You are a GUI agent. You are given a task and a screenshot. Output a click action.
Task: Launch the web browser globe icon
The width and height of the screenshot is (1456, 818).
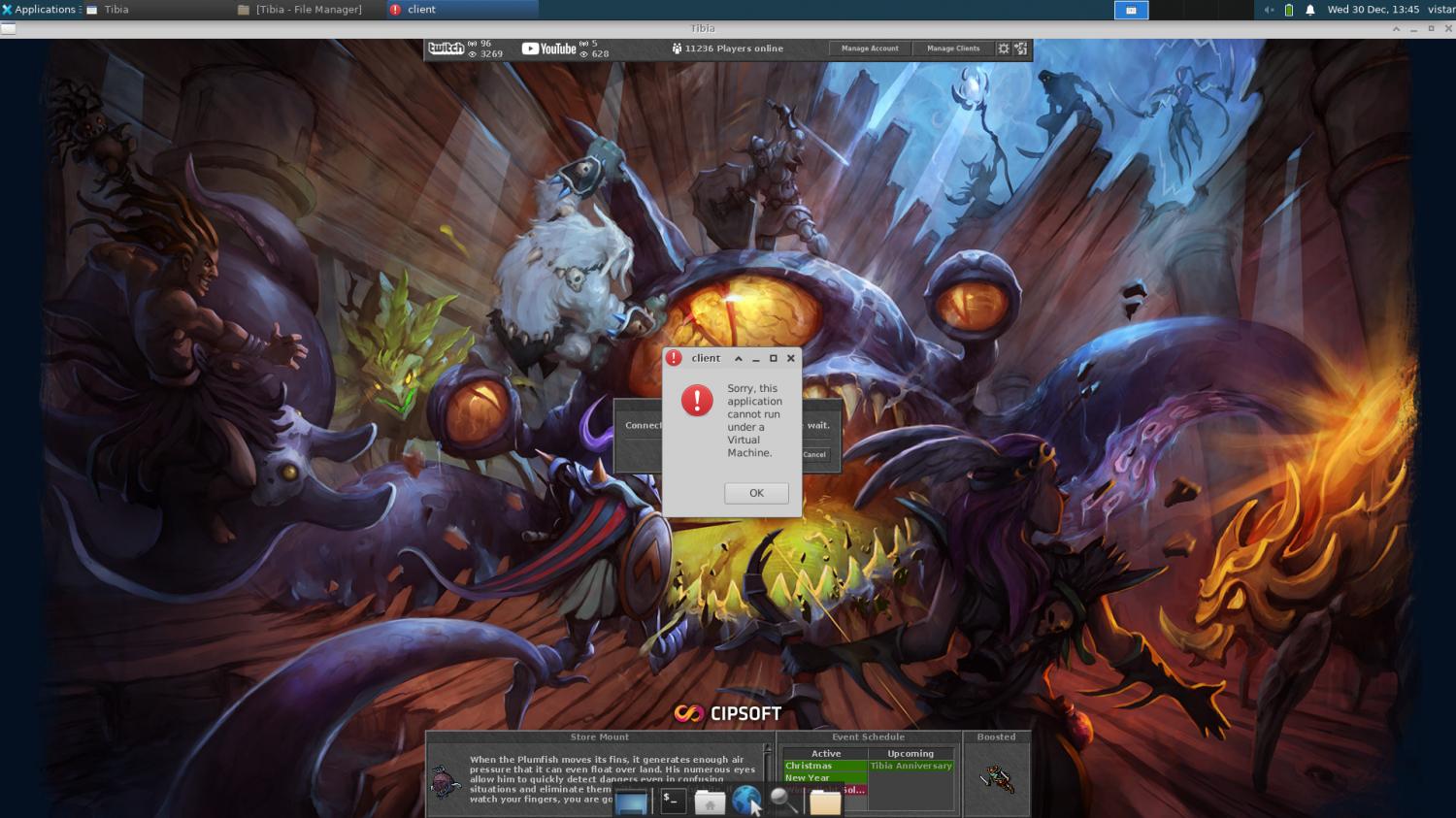pos(745,801)
